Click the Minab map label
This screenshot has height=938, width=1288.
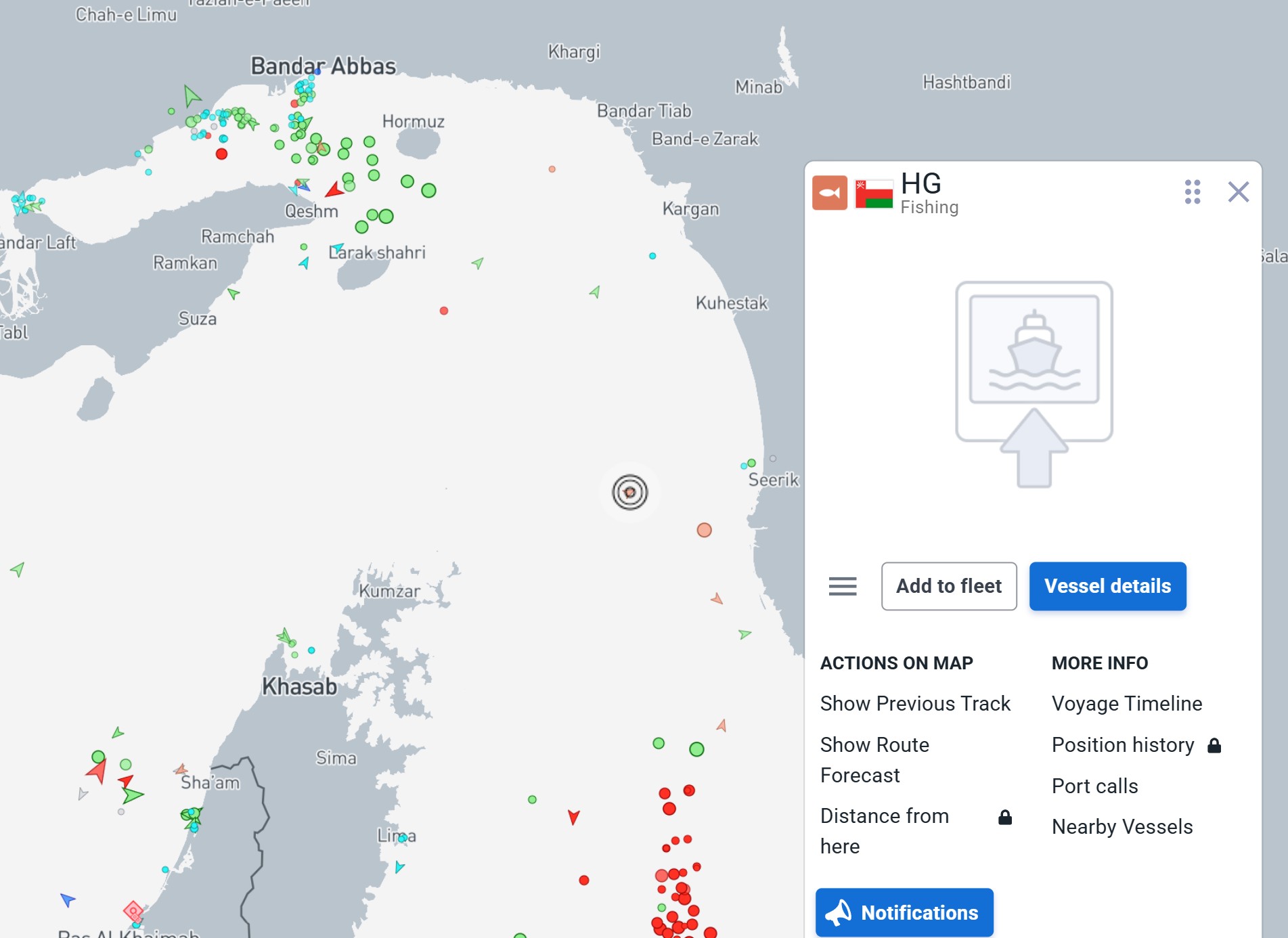point(759,87)
